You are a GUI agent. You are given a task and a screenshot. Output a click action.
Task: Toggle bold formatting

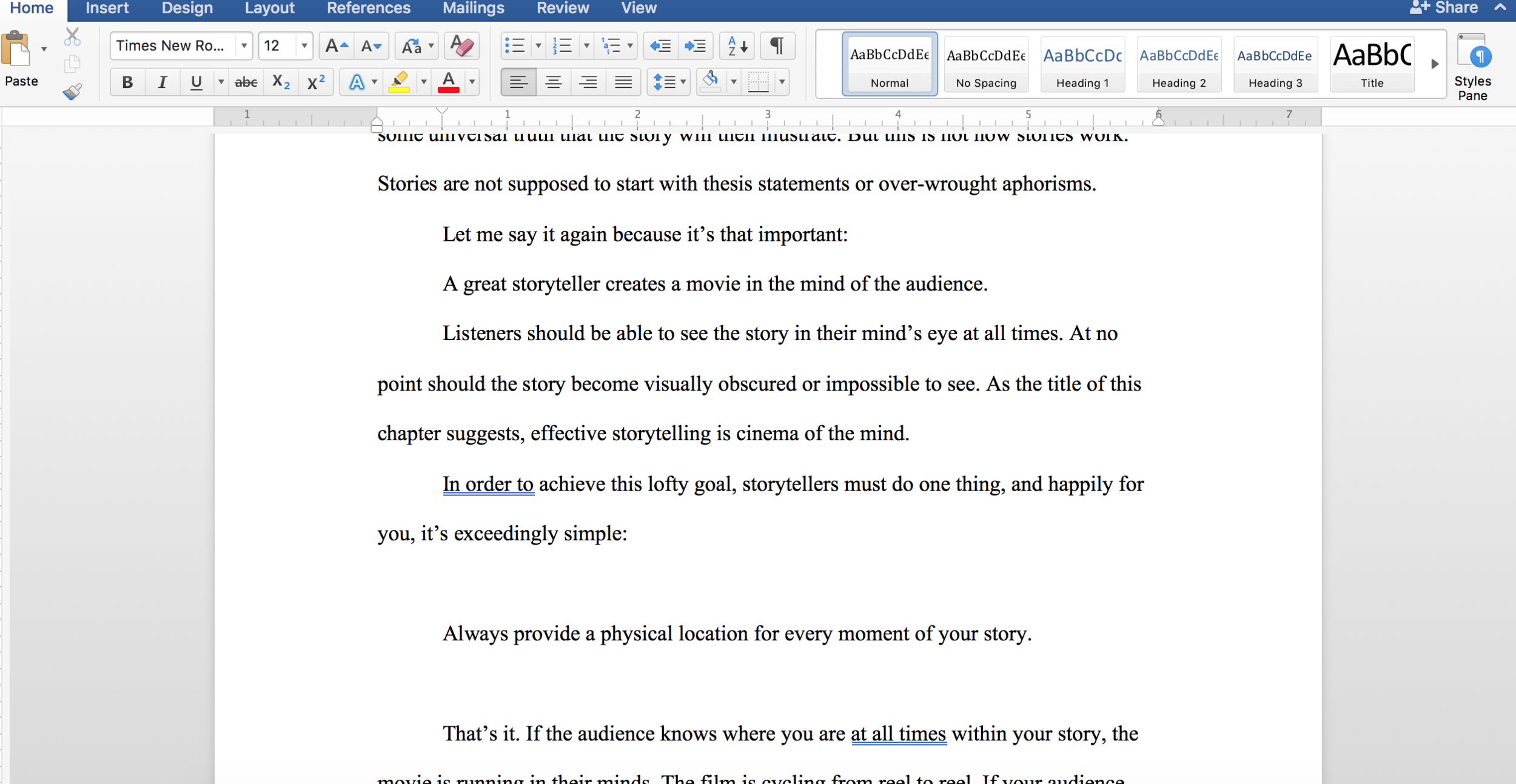[x=127, y=82]
